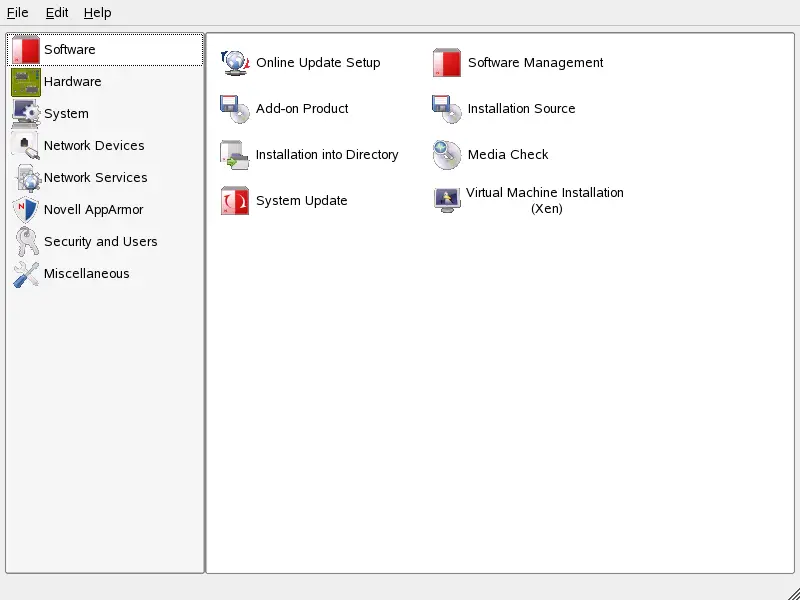Select the Miscellaneous category
This screenshot has height=600, width=800.
coord(86,274)
